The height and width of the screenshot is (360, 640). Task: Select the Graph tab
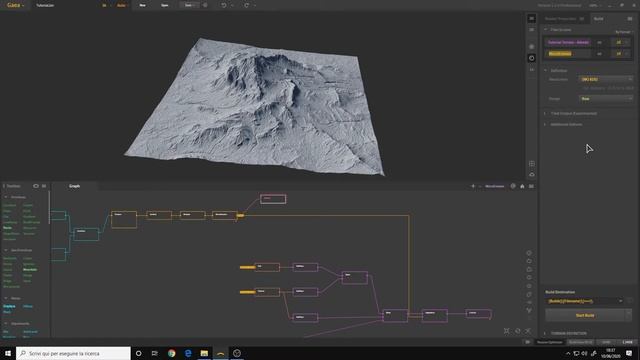[74, 186]
